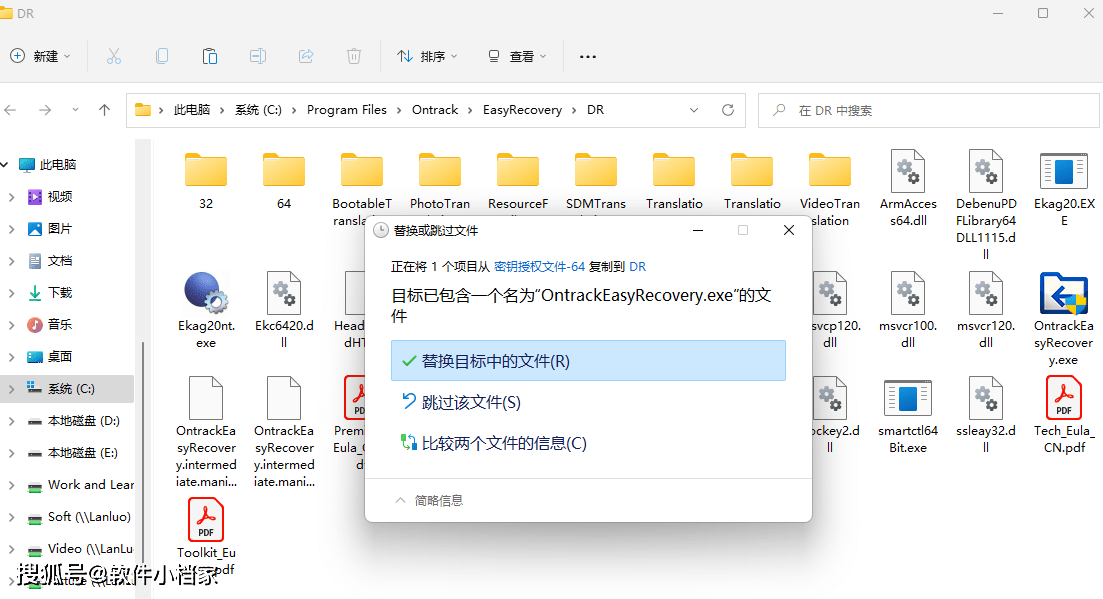
Task: Open the 密钥授权文件-64 source link
Action: [x=540, y=266]
